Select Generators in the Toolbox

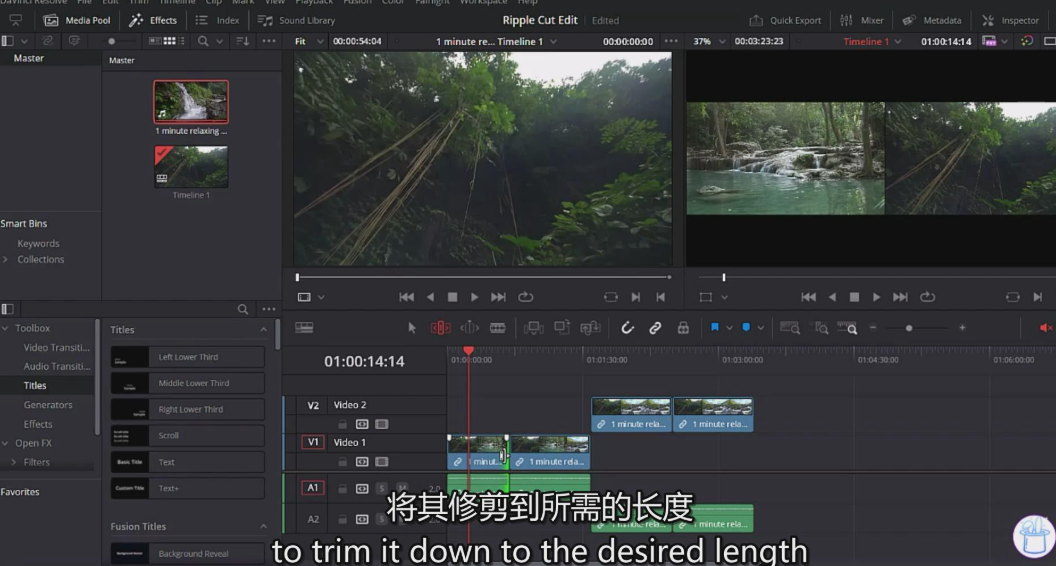coord(48,404)
